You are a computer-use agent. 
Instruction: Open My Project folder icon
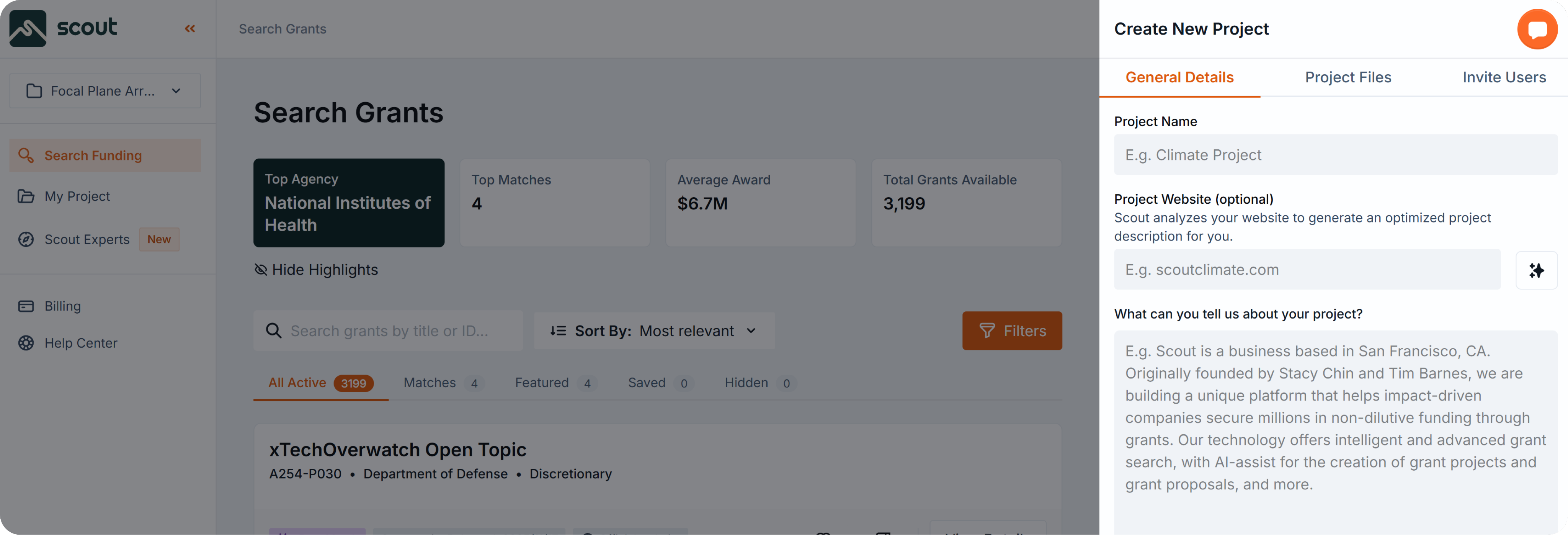pos(26,196)
